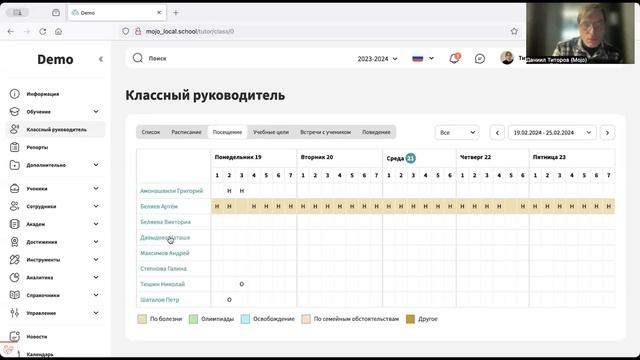This screenshot has height=360, width=640.
Task: Click the Сотрудники people icon
Action: pyautogui.click(x=15, y=206)
